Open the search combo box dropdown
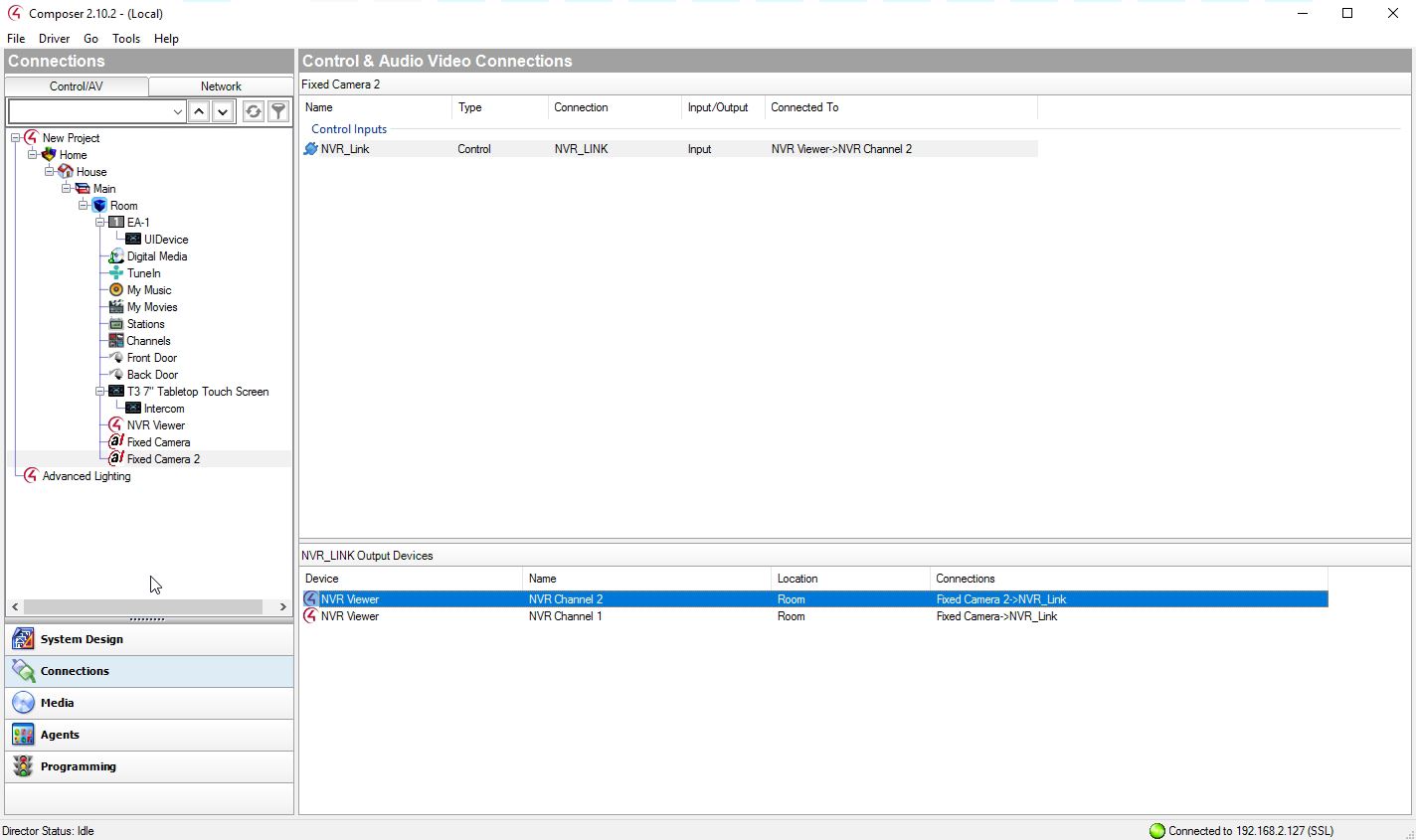1416x840 pixels. click(177, 111)
